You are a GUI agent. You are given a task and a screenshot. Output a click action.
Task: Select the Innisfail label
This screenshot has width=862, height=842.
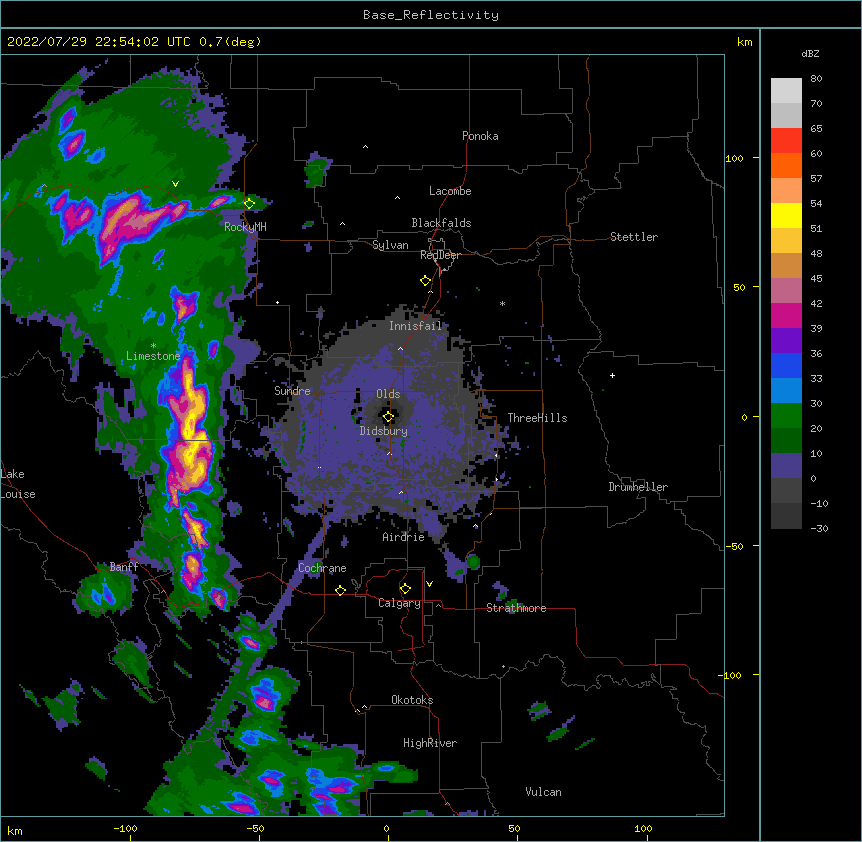(x=415, y=326)
